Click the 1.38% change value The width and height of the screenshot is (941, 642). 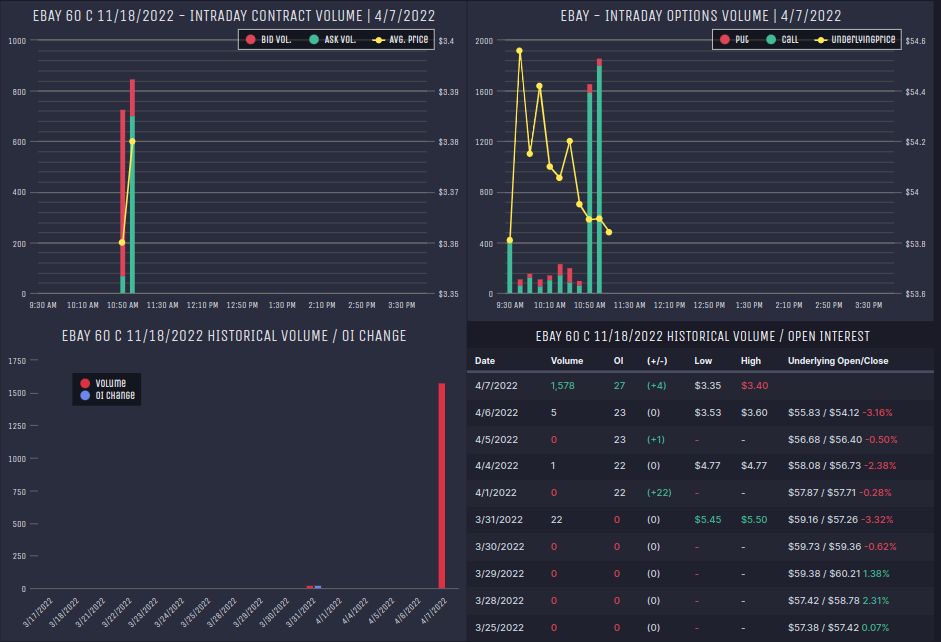coord(876,574)
